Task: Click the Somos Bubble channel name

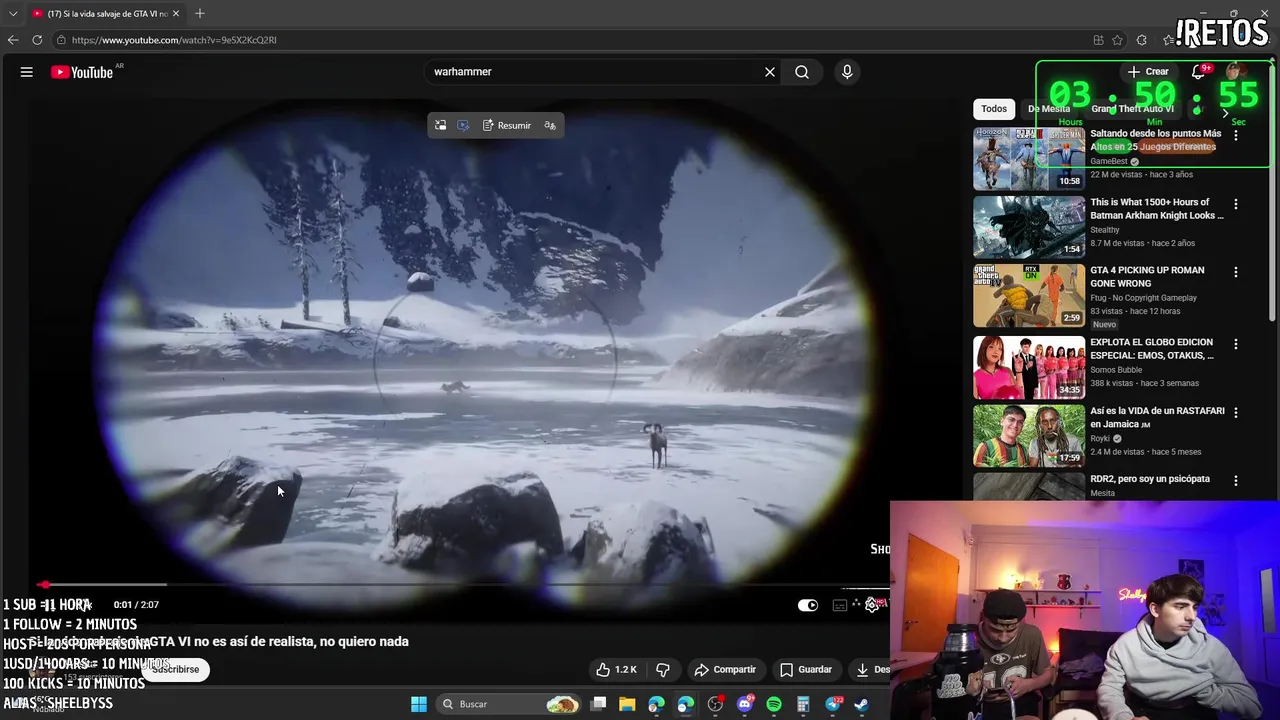Action: pyautogui.click(x=1116, y=370)
